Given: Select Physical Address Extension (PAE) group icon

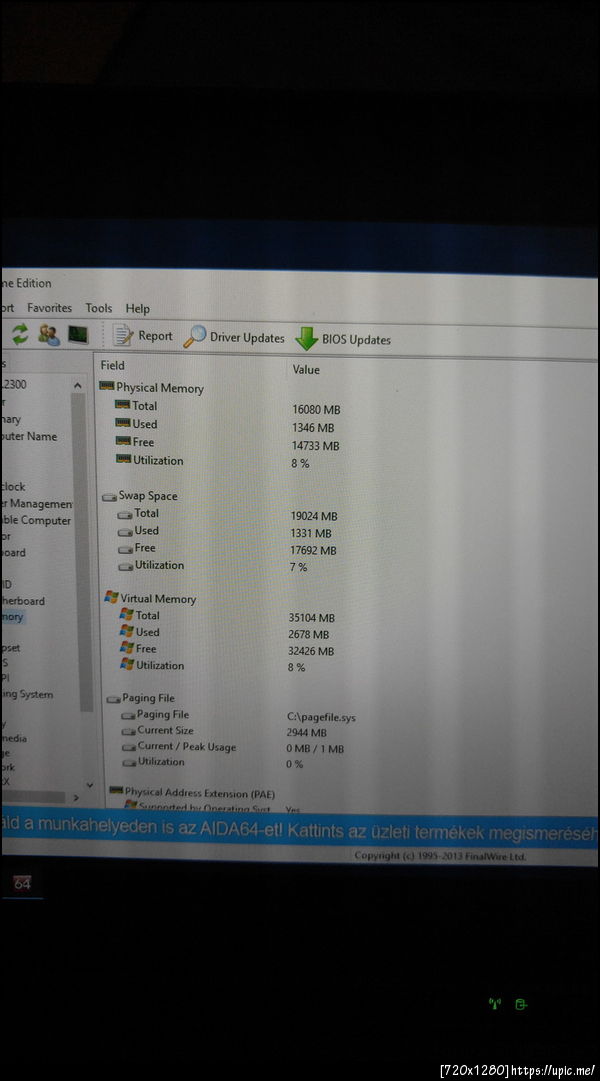Looking at the screenshot, I should tap(116, 791).
